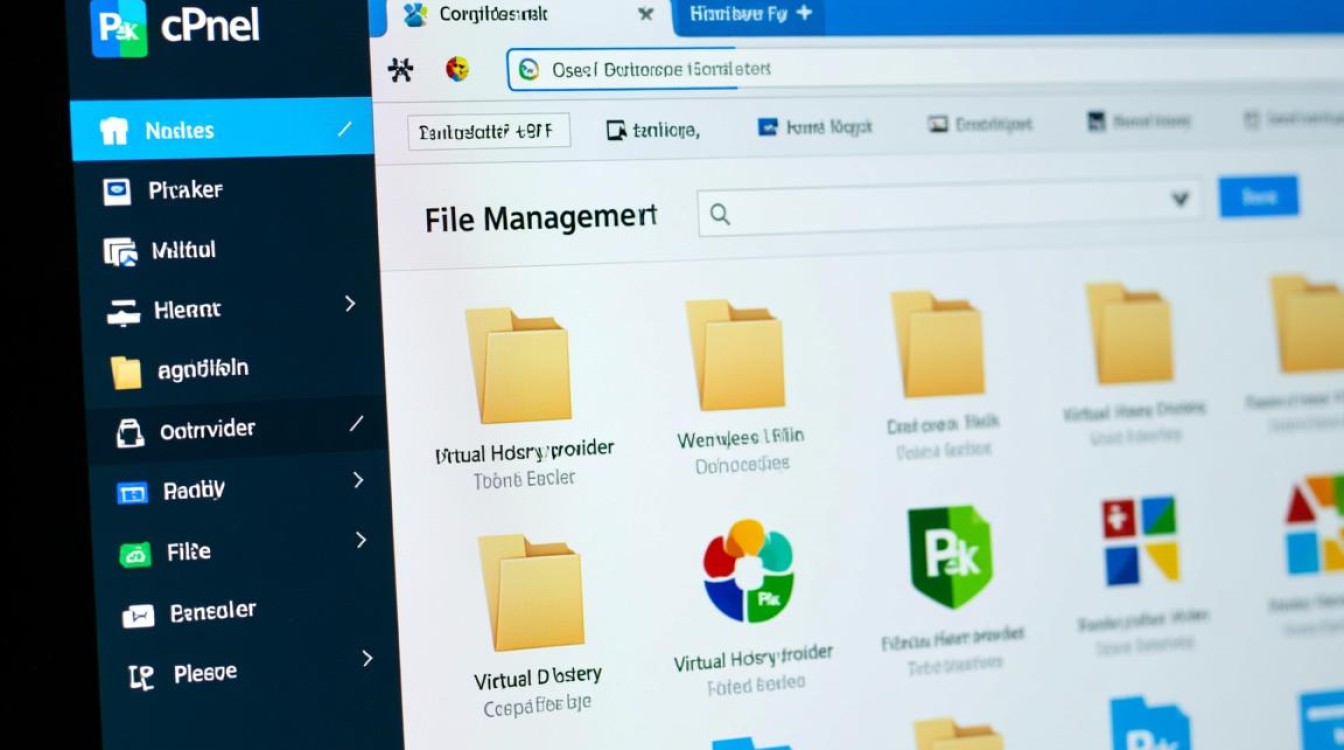Screen dimensions: 1344x750
Task: Open the Virtual Hdsry troider folder
Action: [518, 365]
